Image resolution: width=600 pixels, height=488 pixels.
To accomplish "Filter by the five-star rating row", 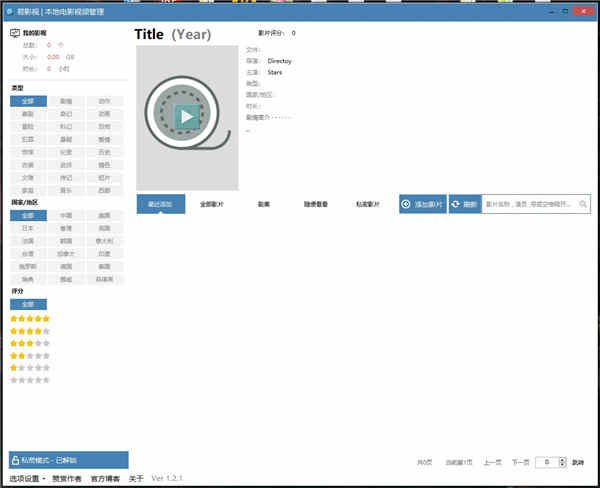I will [x=30, y=318].
